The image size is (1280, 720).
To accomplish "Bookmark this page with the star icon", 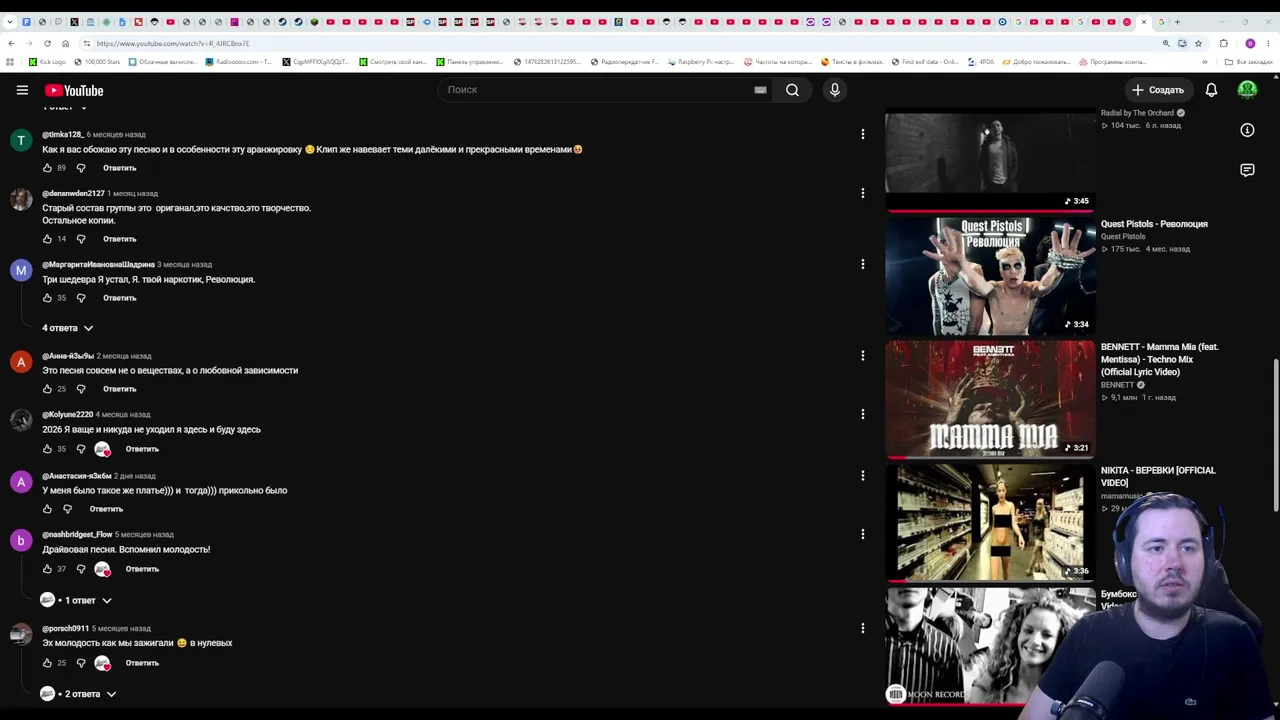I will click(1198, 43).
